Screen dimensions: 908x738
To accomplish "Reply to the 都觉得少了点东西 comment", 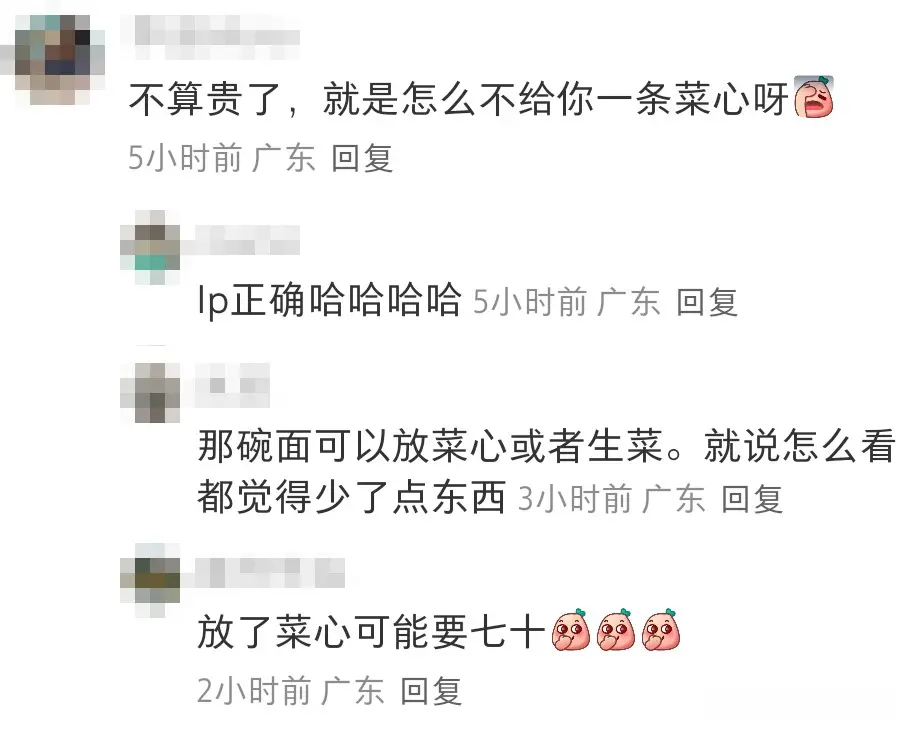I will click(x=752, y=499).
